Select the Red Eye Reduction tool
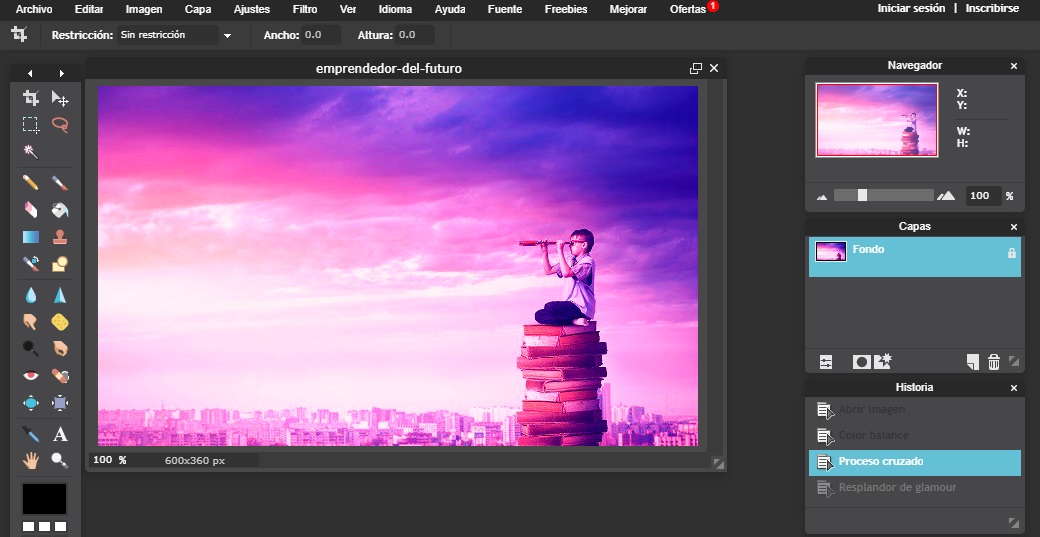1040x537 pixels. pos(31,376)
